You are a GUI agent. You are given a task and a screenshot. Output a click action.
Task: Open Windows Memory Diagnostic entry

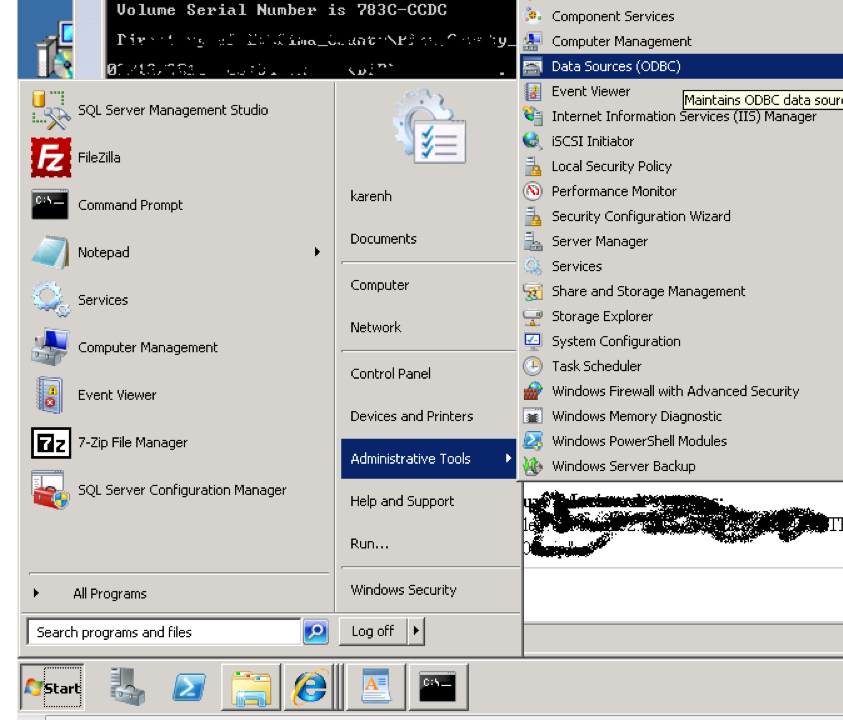(x=637, y=416)
